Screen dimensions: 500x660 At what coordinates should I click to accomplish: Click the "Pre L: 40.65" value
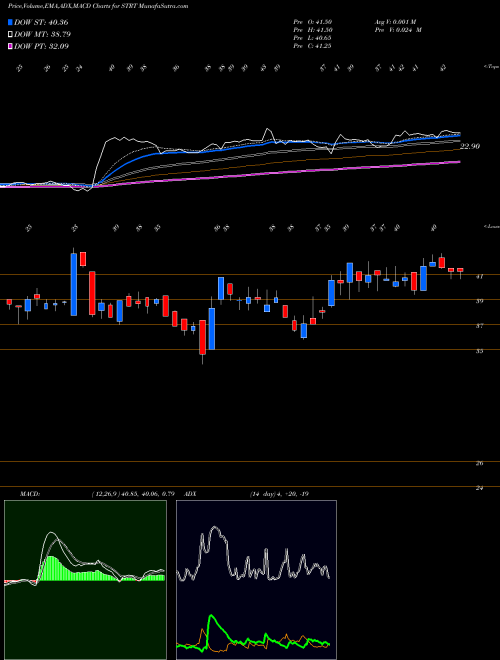313,38
